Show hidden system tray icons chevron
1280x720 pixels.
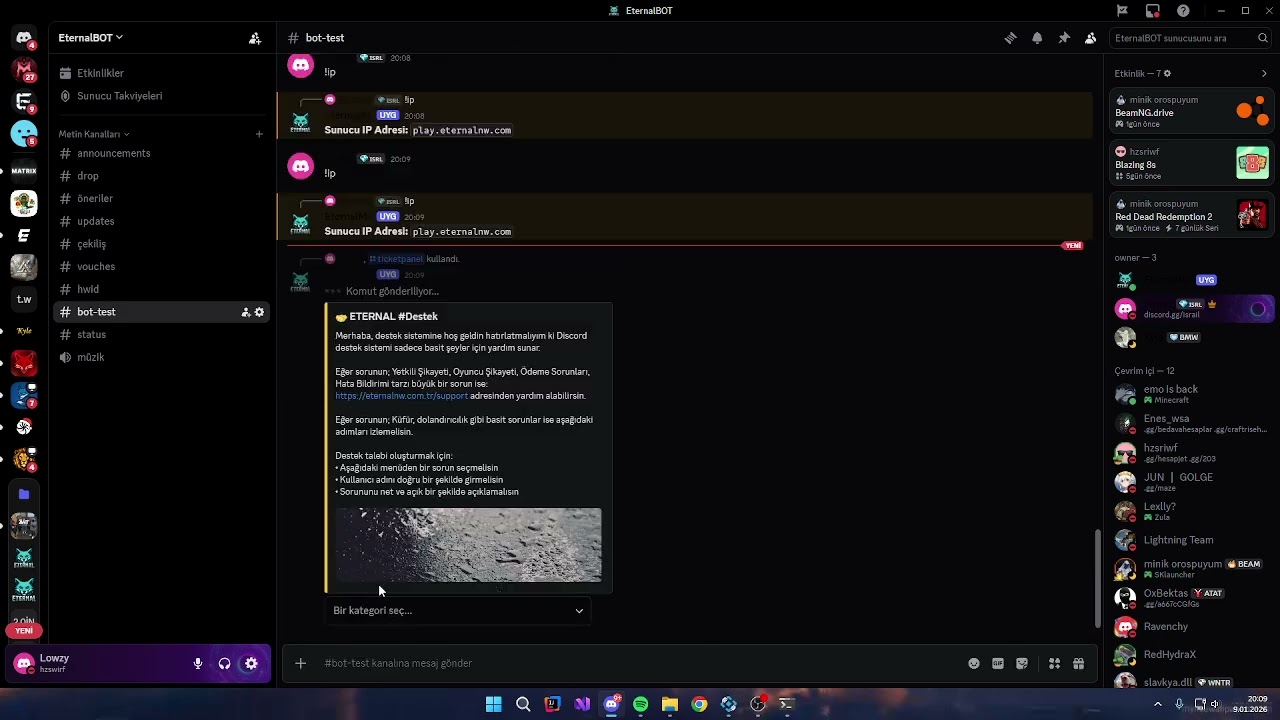click(x=1158, y=704)
